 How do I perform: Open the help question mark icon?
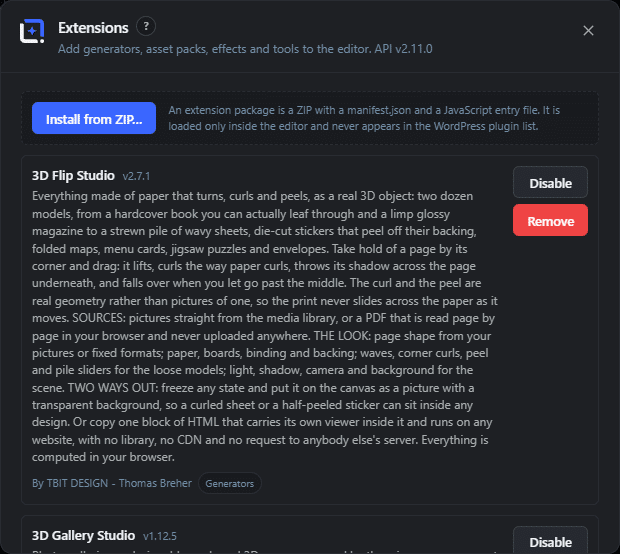coord(146,26)
